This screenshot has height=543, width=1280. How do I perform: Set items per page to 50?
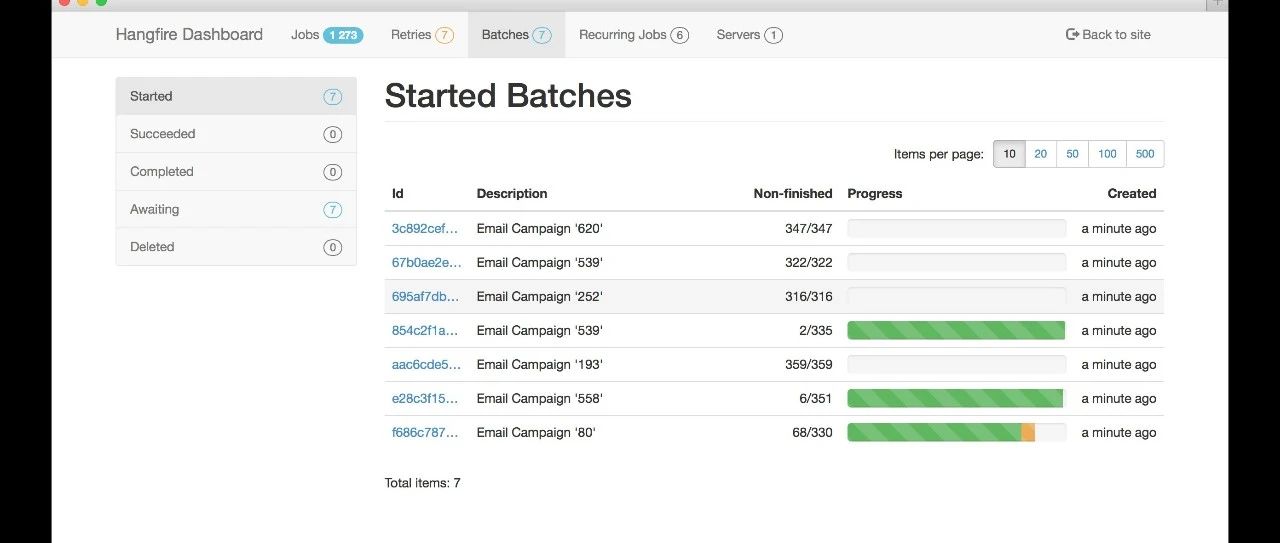click(1072, 154)
